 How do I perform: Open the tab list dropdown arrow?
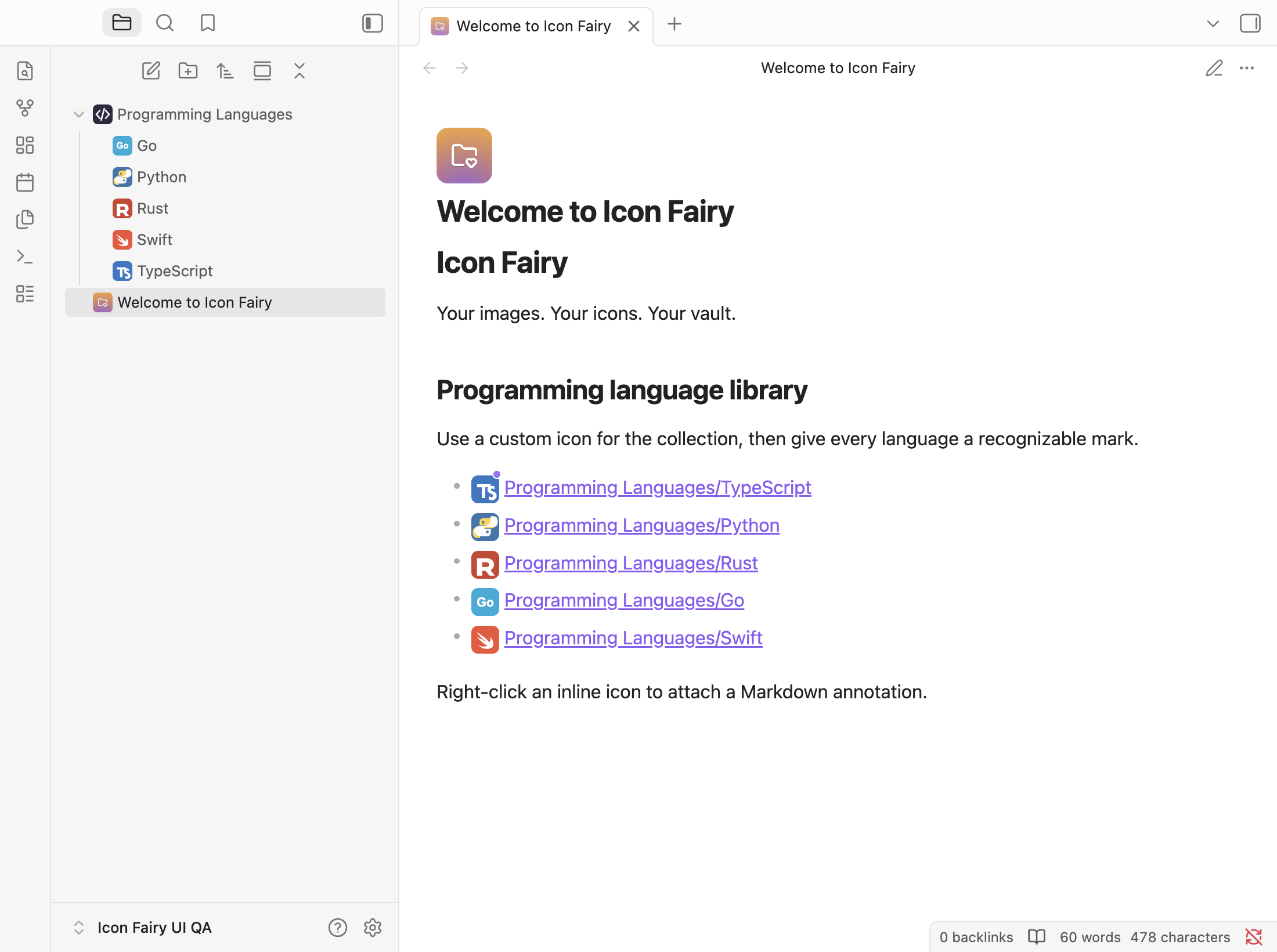pyautogui.click(x=1213, y=24)
